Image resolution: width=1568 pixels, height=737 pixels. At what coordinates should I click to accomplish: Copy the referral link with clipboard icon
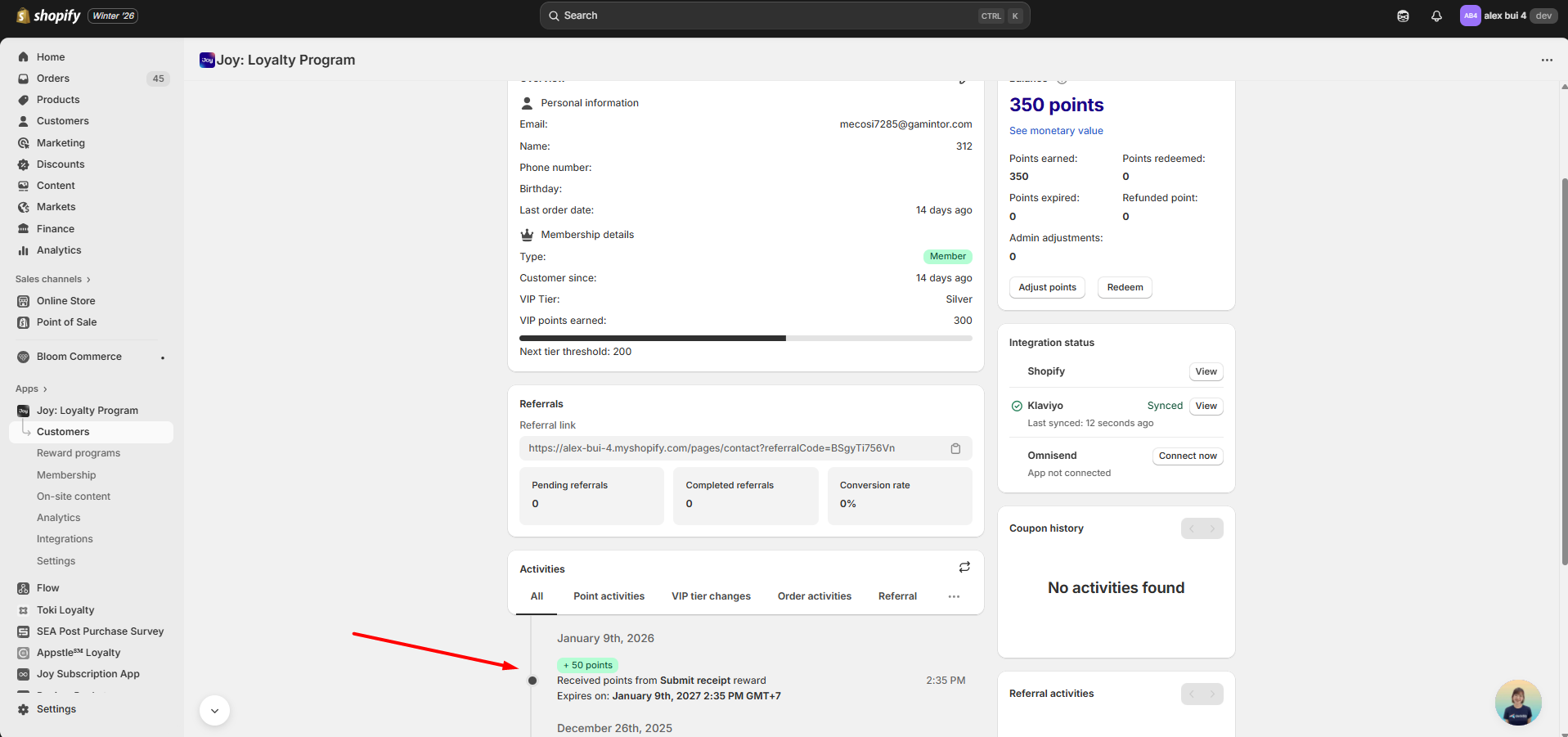[x=955, y=448]
